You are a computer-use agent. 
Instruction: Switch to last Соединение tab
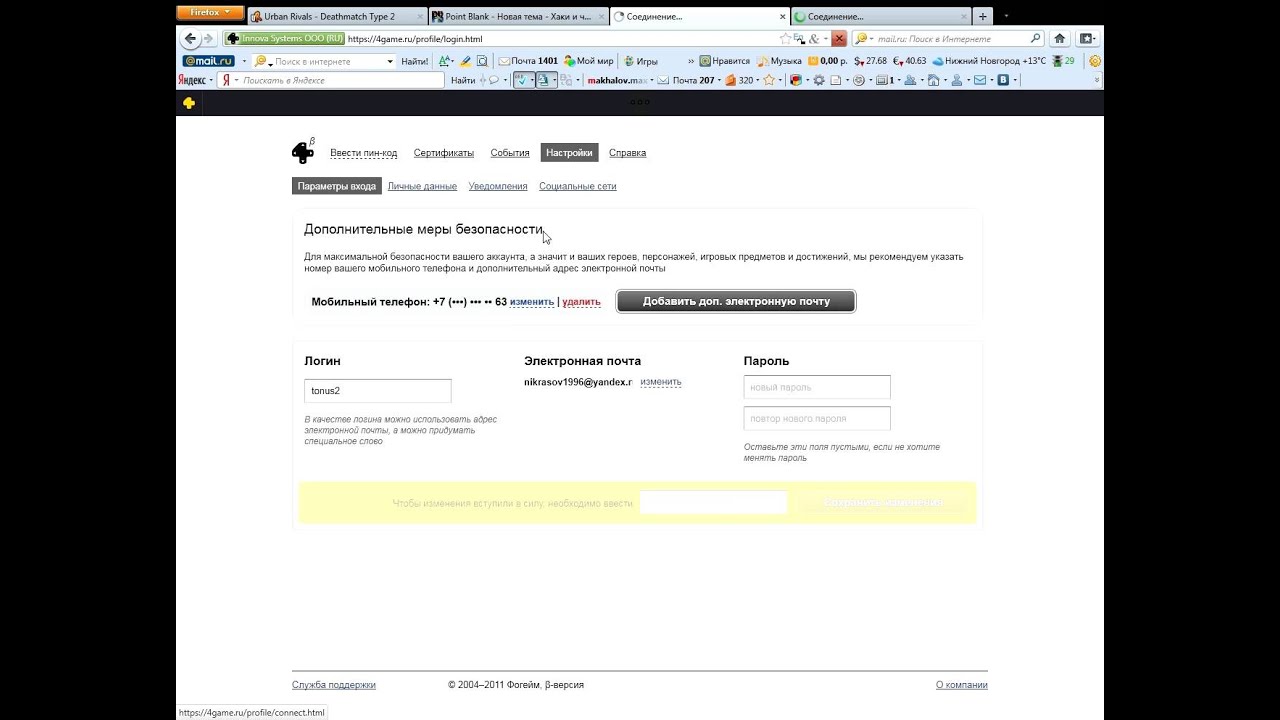point(880,16)
